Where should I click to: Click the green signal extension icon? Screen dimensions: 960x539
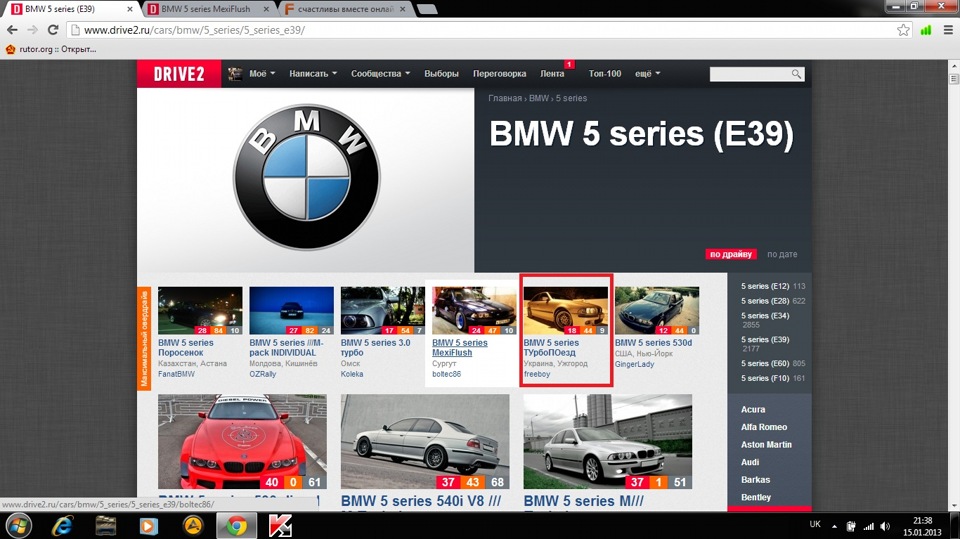[x=926, y=30]
